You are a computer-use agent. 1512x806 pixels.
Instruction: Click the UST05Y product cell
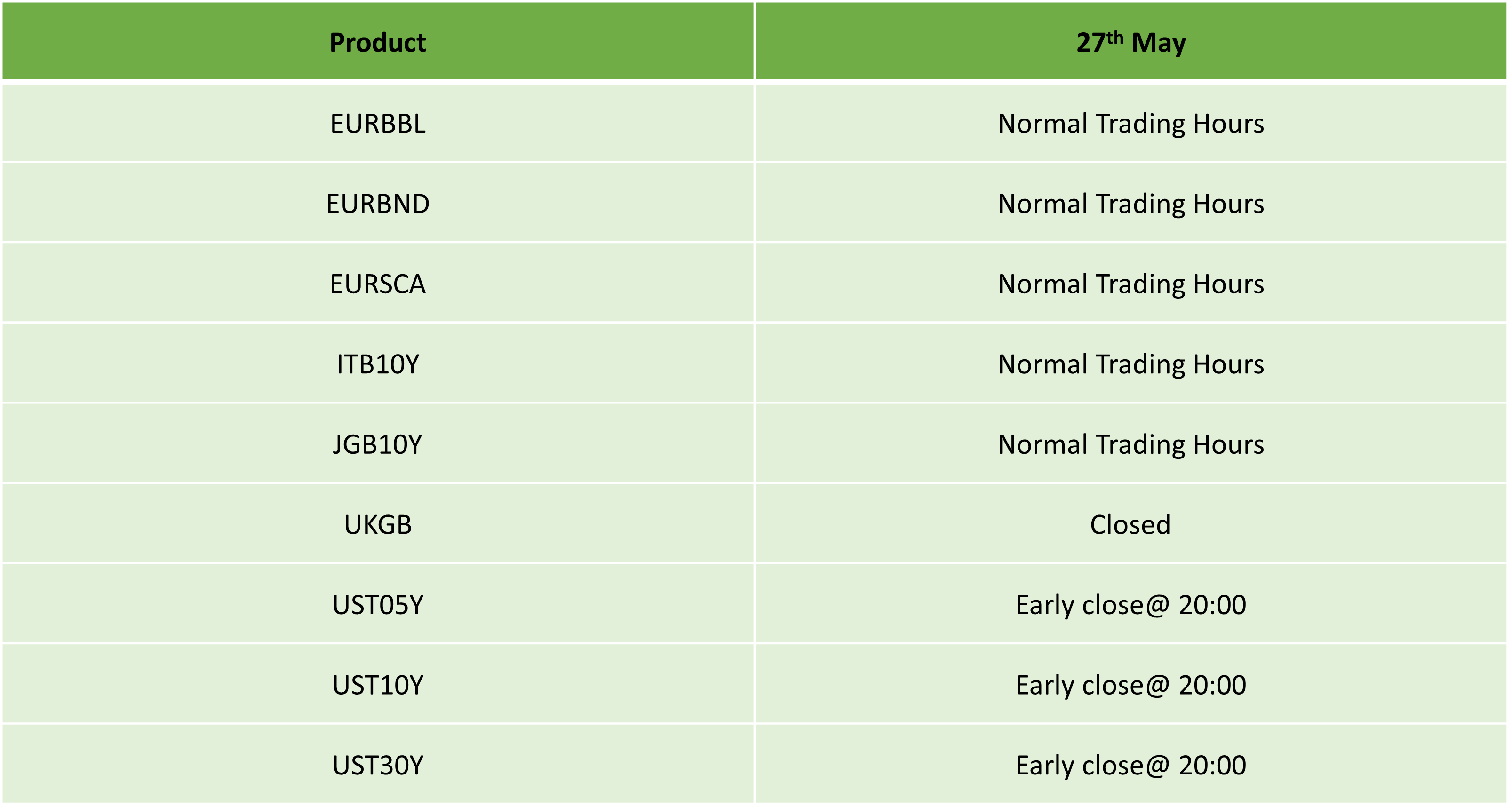tap(378, 605)
